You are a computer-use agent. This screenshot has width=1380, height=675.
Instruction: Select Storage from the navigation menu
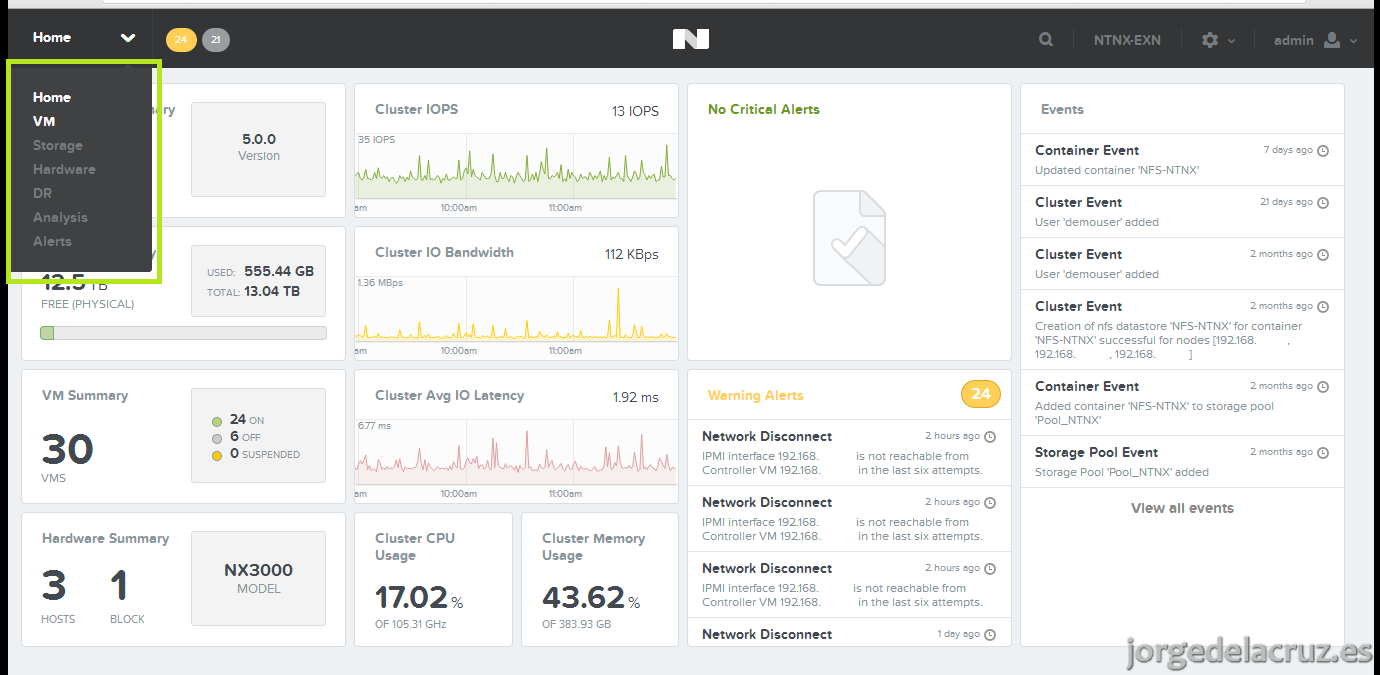point(58,145)
